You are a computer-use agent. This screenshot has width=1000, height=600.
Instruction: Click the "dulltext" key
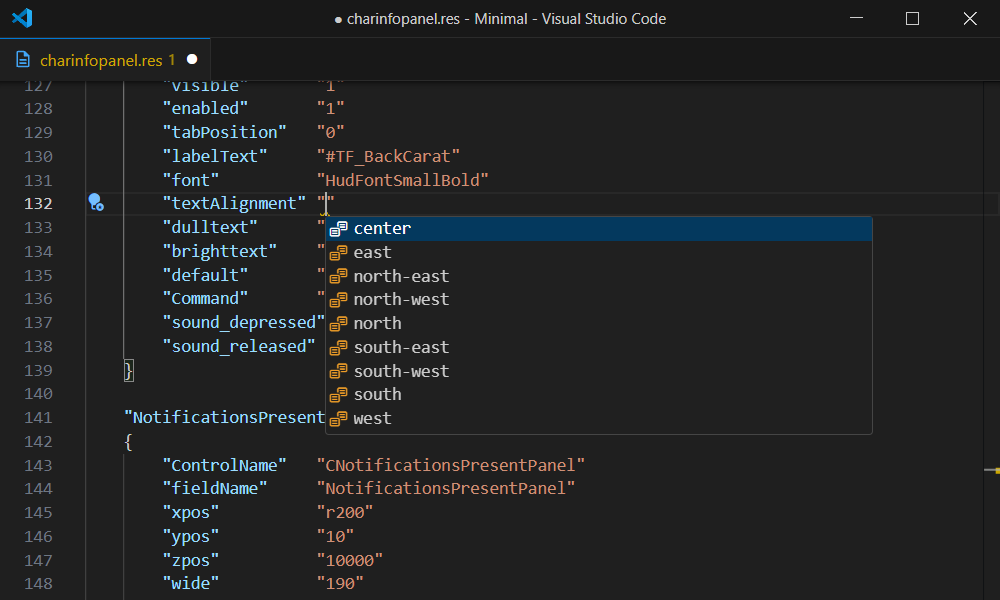(x=210, y=228)
